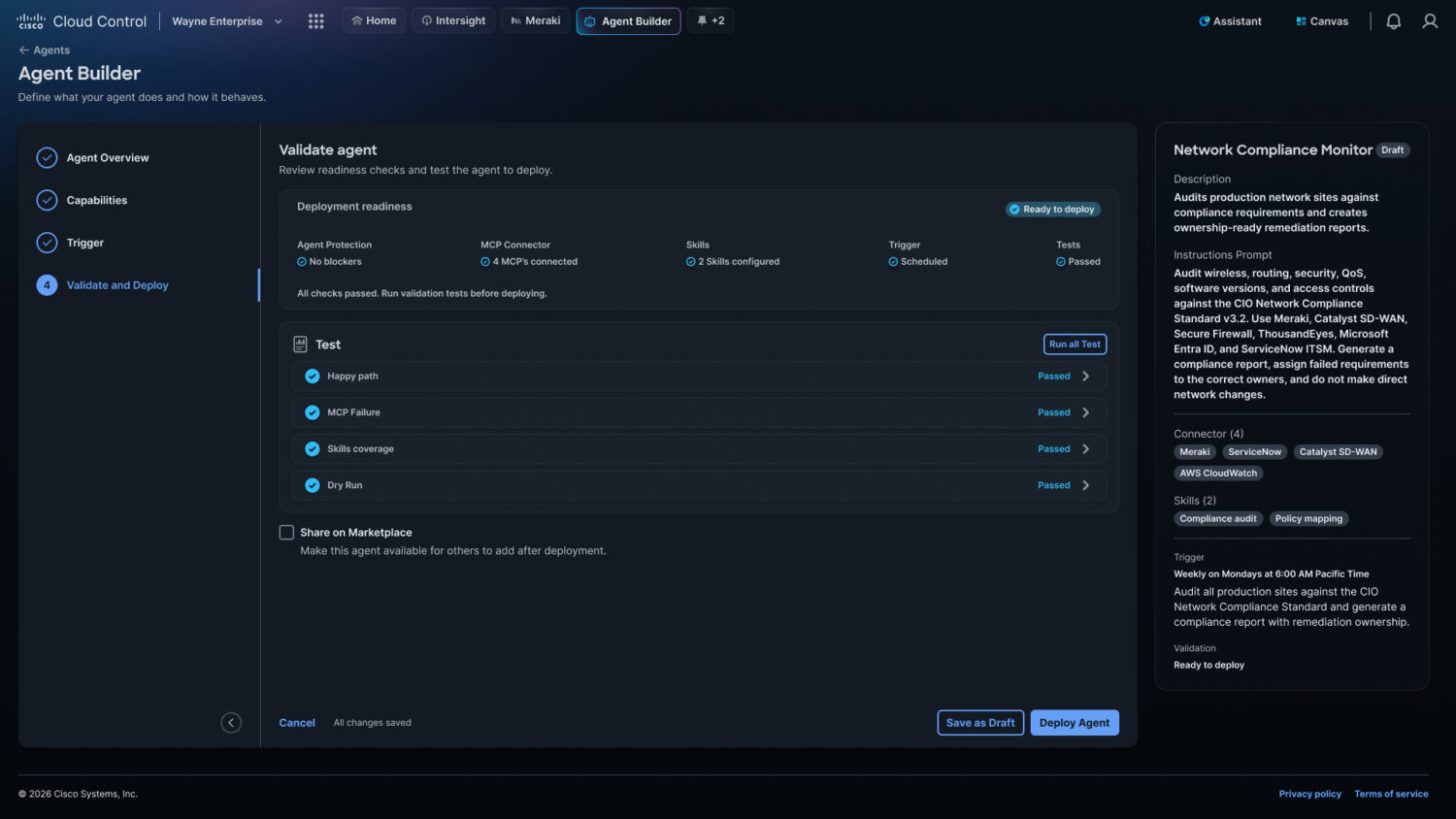
Task: Open the Canvas view
Action: click(1322, 20)
